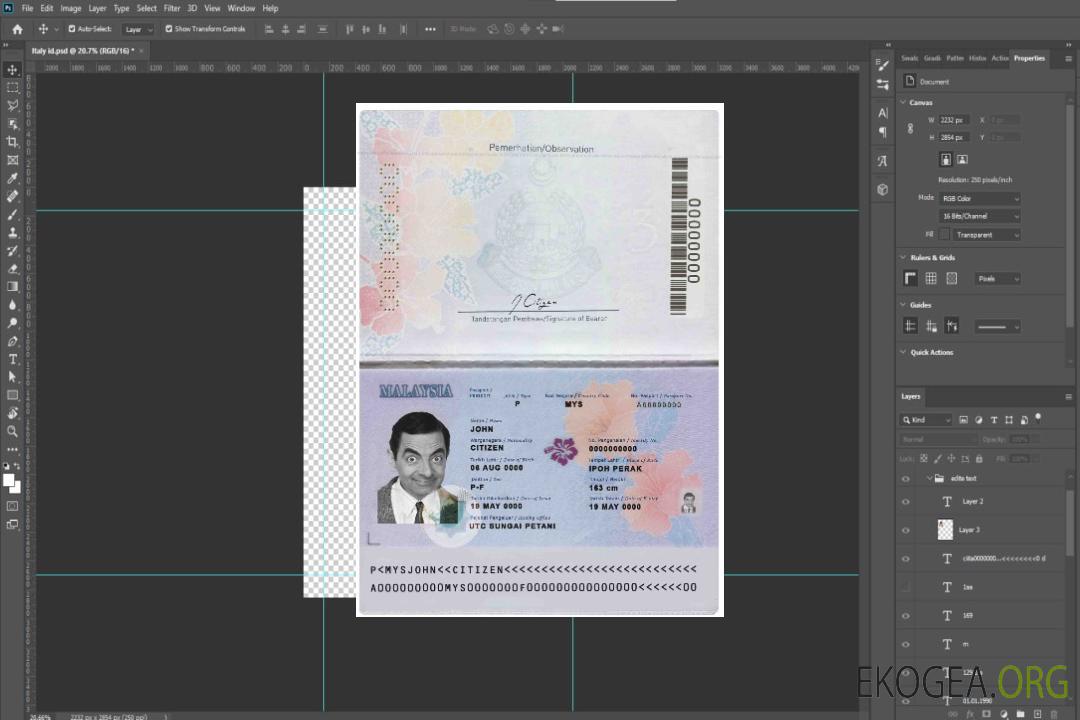Open the Fill Transparent dropdown
The image size is (1080, 720).
986,235
